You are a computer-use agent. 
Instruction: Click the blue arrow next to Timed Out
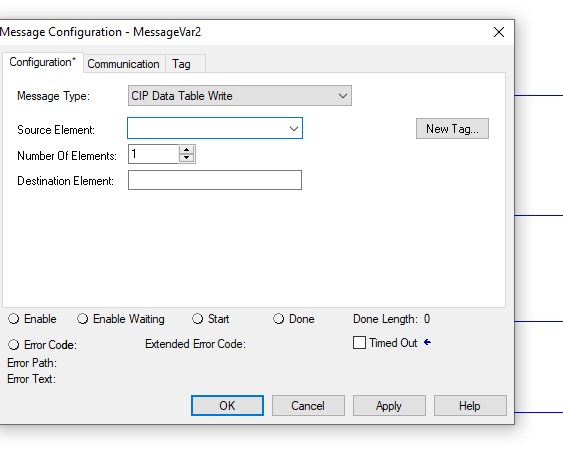point(427,342)
